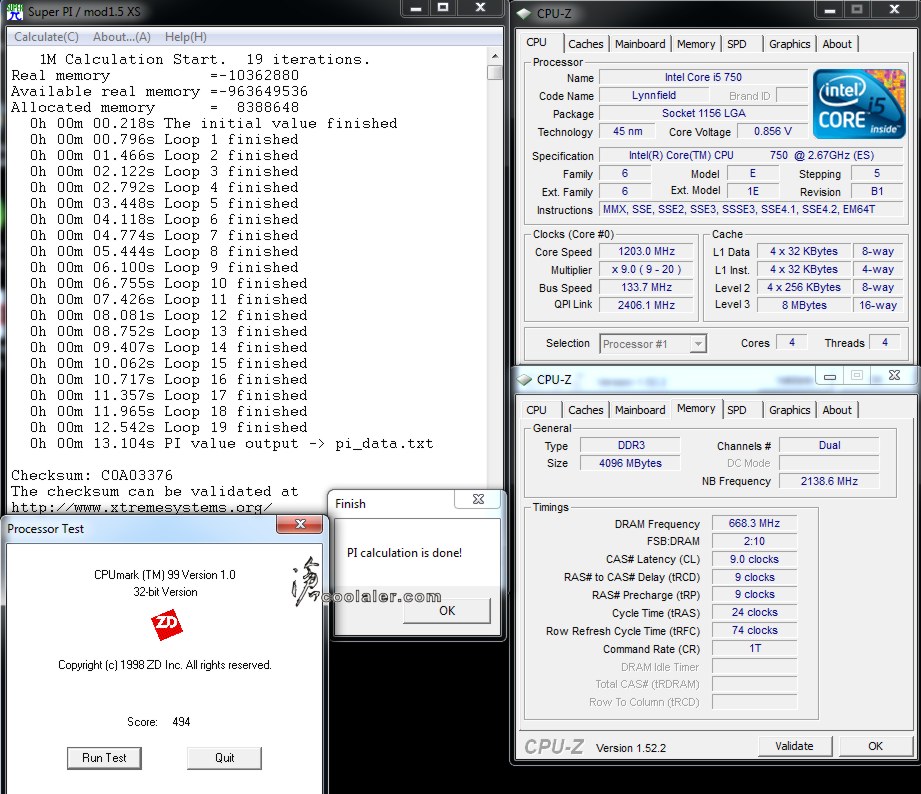Screen dimensions: 921x794
Task: Click the Core Voltage value "0.856 V"
Action: 772,132
